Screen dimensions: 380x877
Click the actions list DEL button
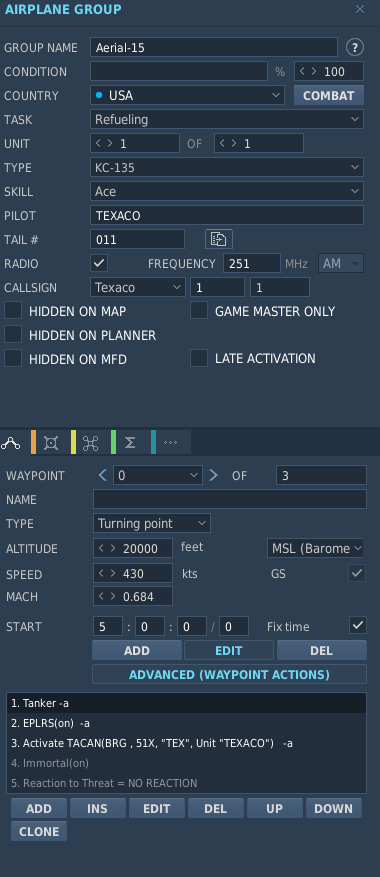216,808
